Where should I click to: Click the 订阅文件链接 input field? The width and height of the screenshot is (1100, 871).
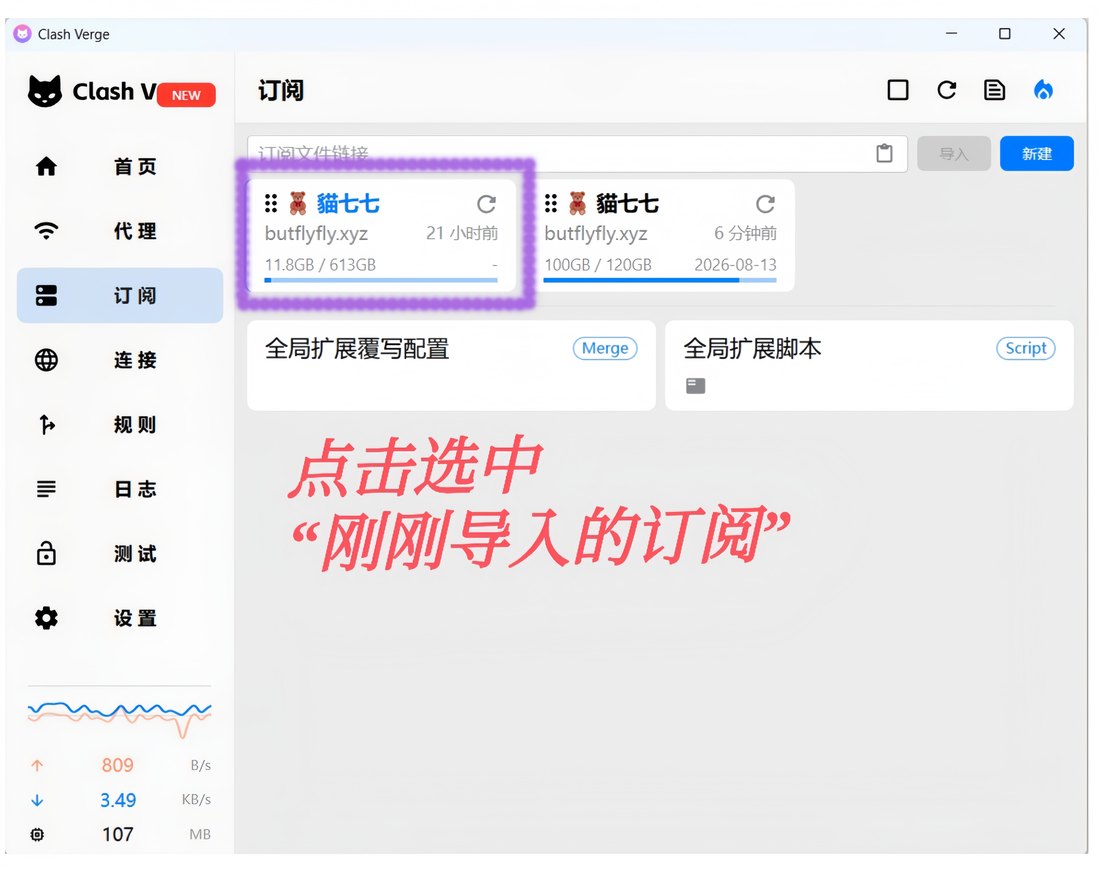577,154
